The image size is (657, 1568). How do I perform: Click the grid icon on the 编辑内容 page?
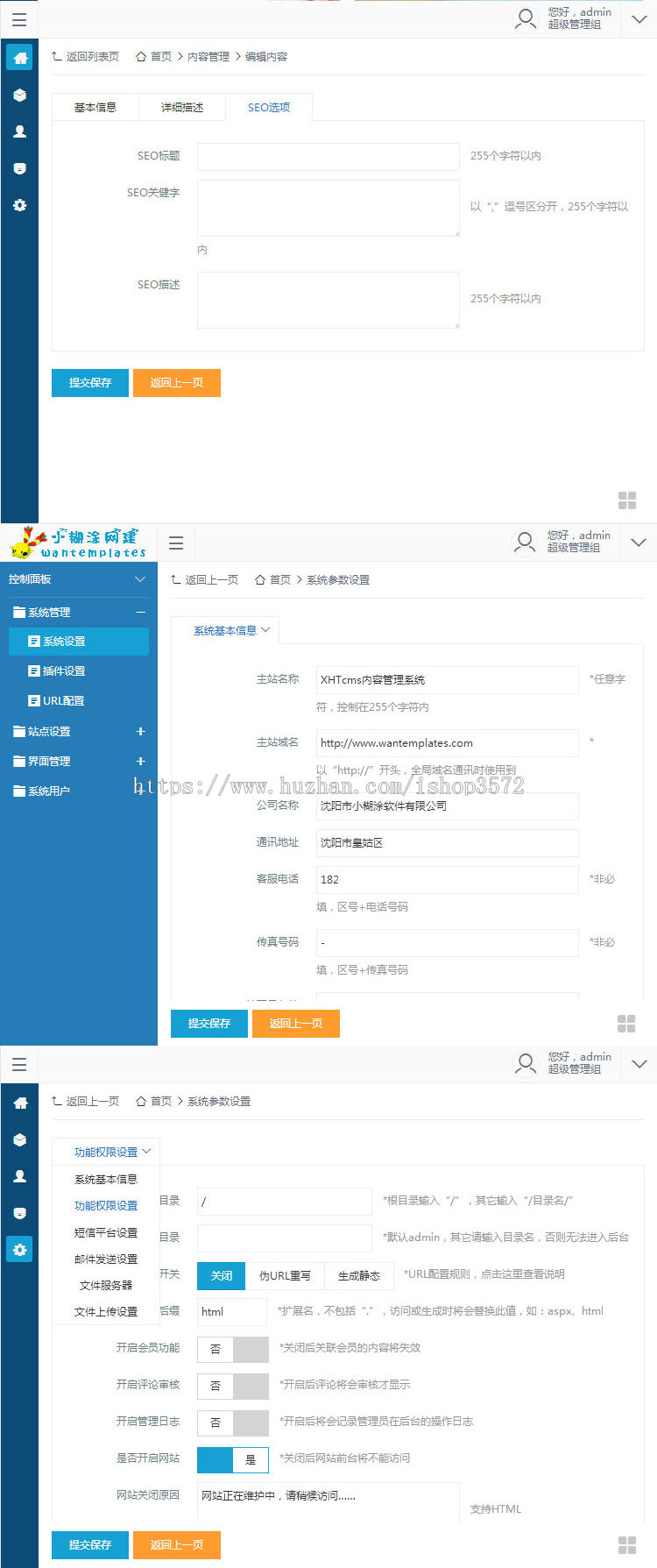pos(627,500)
